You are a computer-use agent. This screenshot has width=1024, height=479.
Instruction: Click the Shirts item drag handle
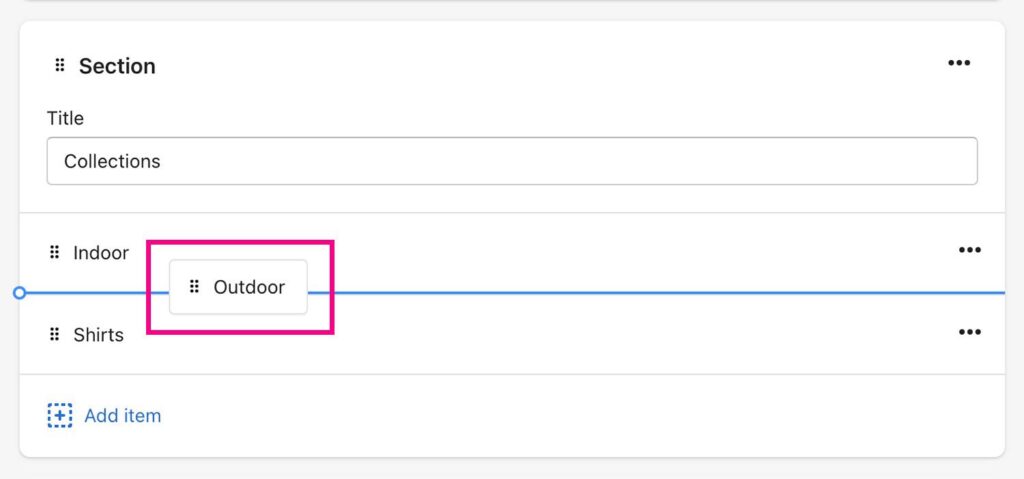coord(55,335)
